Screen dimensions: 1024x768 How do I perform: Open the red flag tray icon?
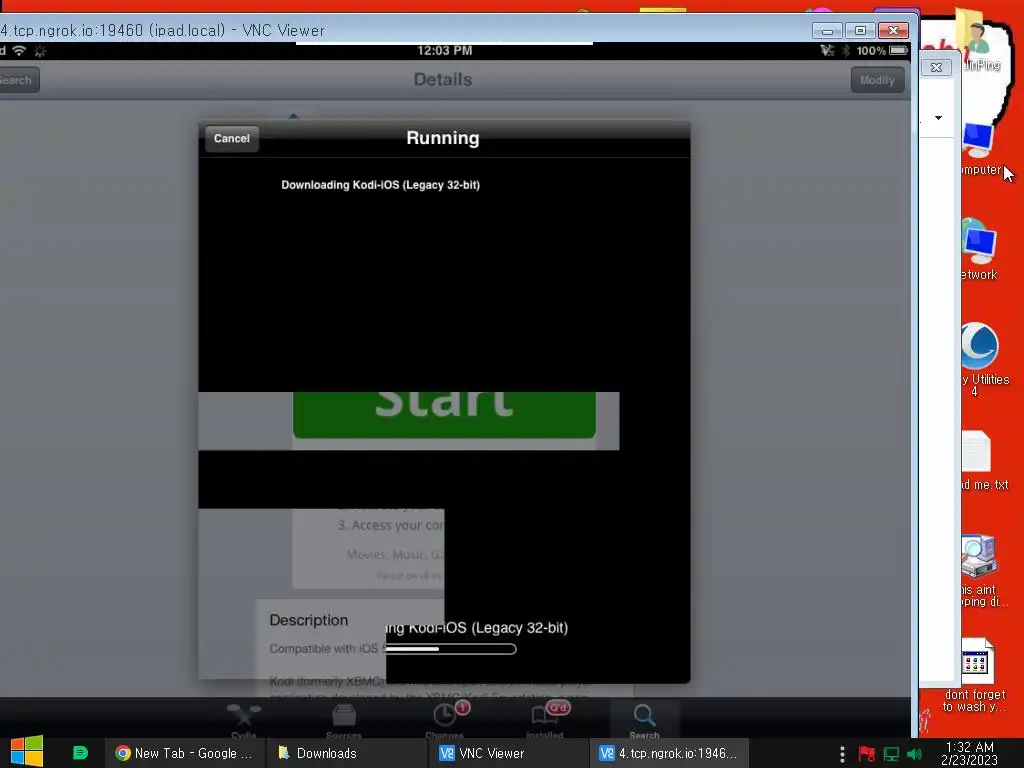pos(867,754)
